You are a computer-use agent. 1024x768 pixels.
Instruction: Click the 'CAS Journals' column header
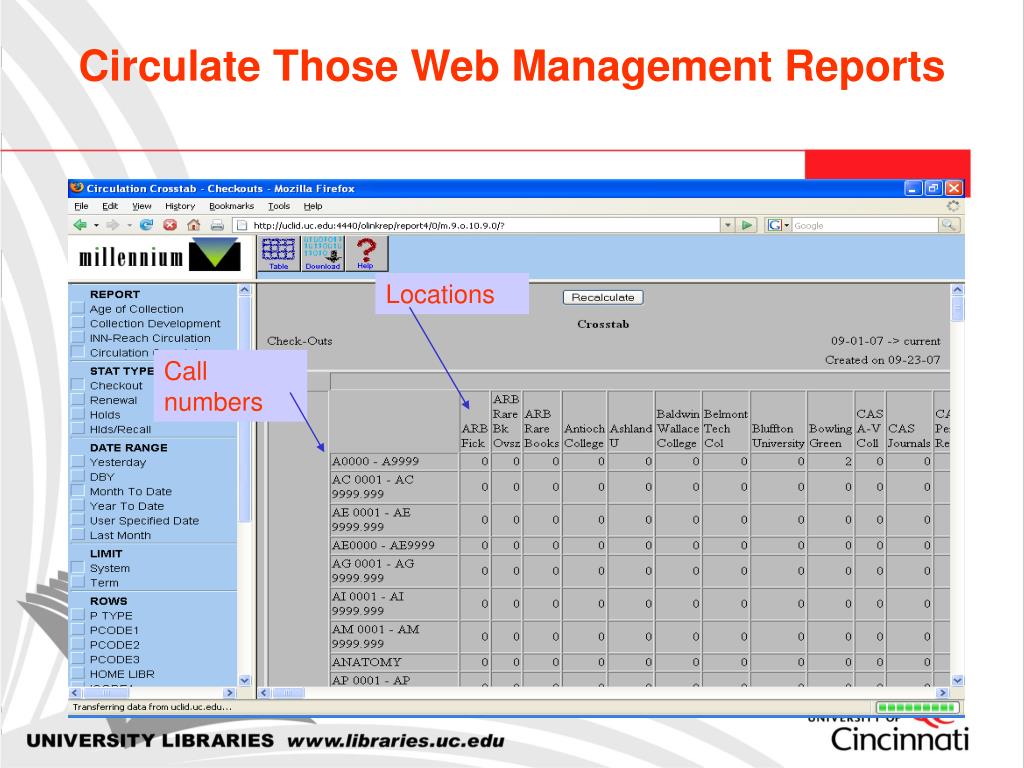(x=908, y=436)
